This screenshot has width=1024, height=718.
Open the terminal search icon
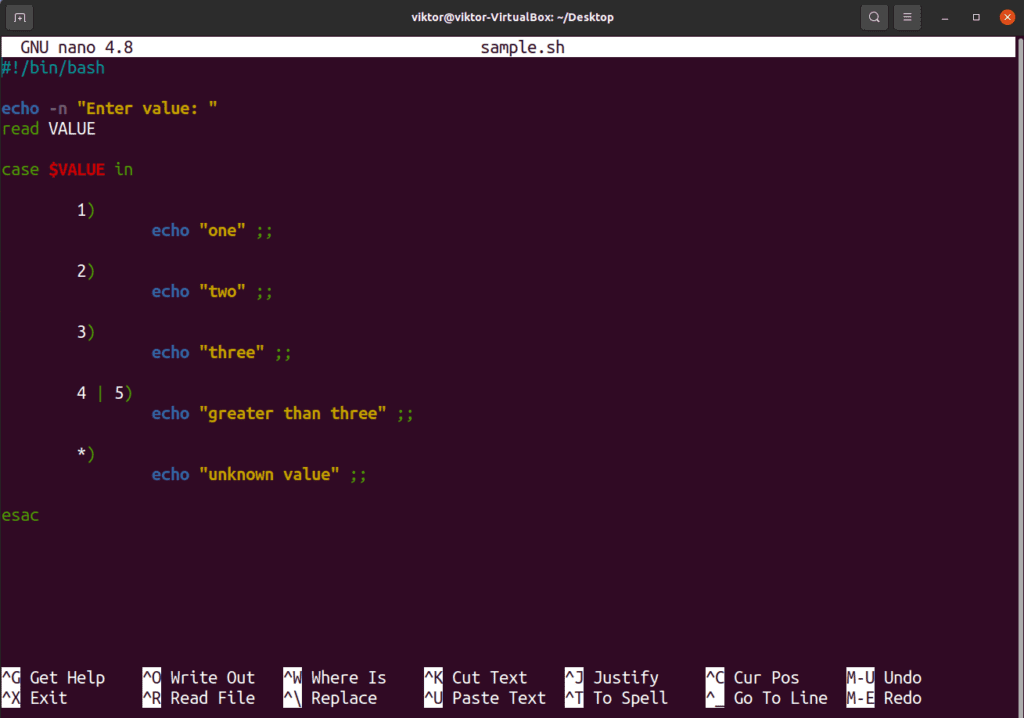coord(873,17)
